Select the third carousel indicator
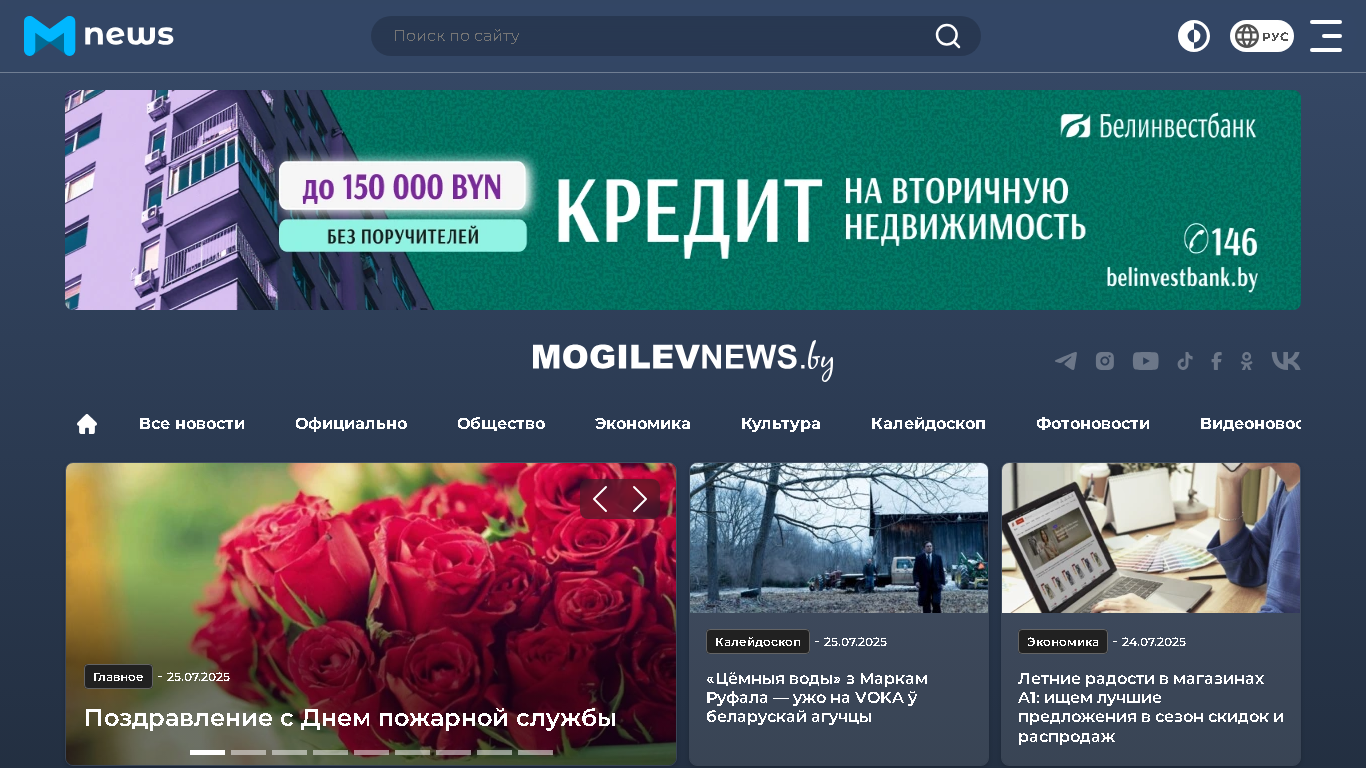The image size is (1366, 768). point(289,752)
